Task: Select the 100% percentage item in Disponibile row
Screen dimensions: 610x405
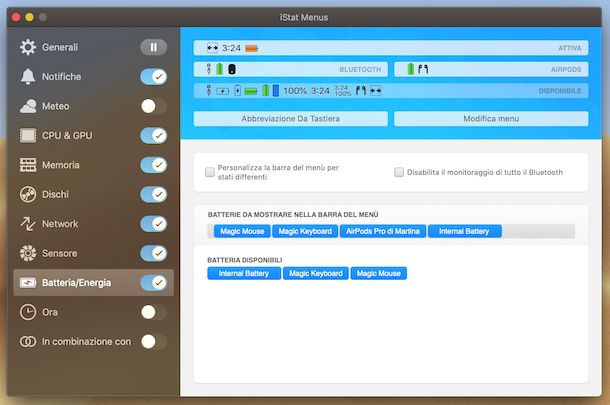Action: (x=295, y=91)
